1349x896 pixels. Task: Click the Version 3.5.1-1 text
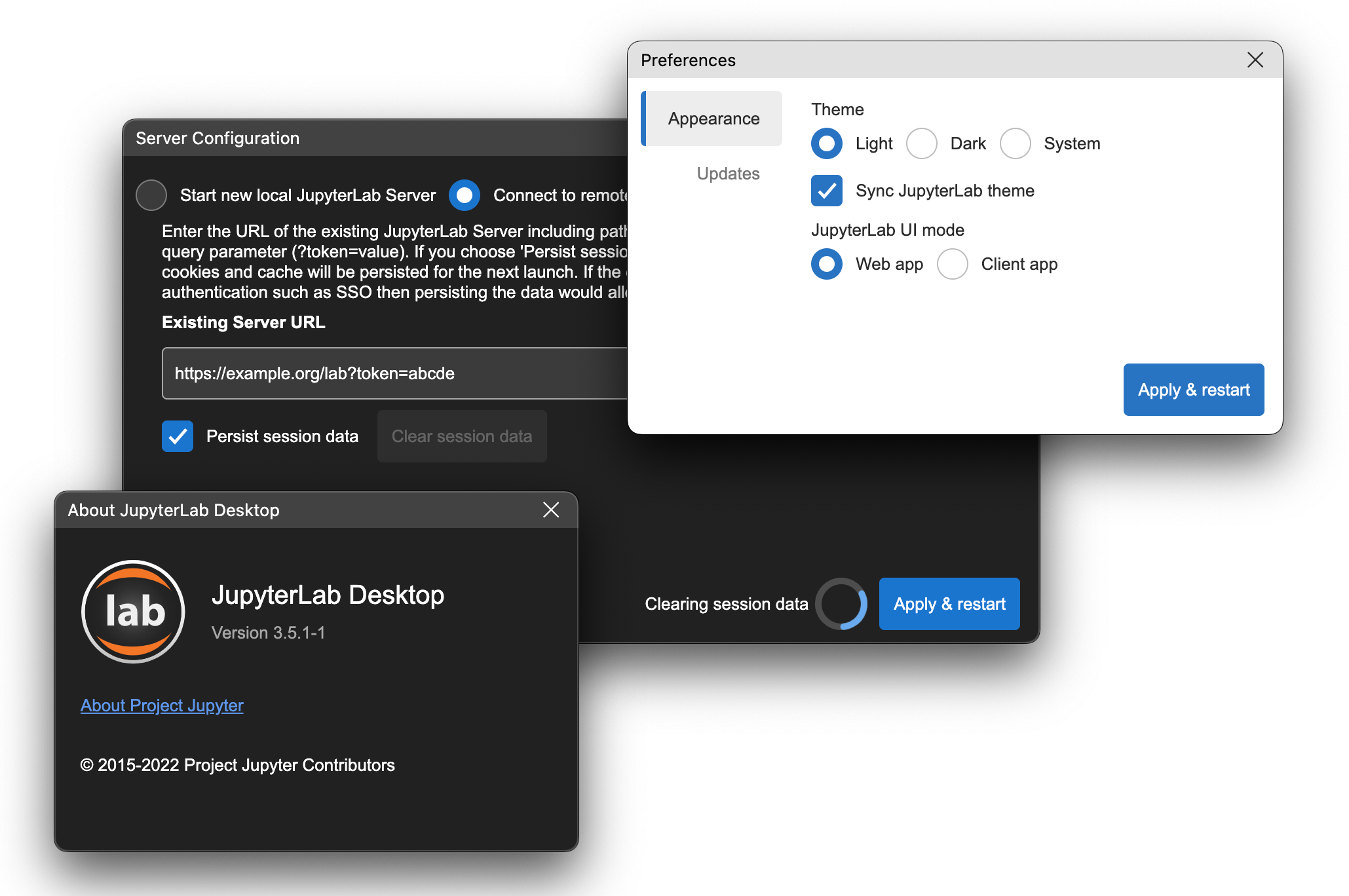click(268, 633)
